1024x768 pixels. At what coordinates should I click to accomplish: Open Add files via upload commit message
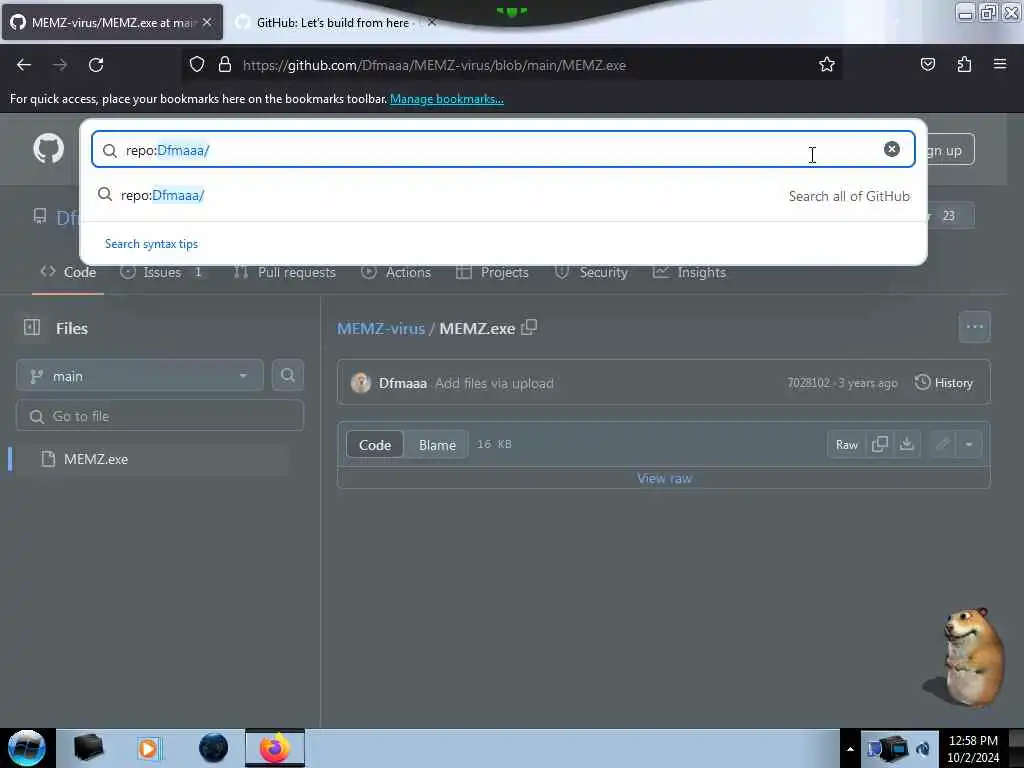click(x=494, y=383)
